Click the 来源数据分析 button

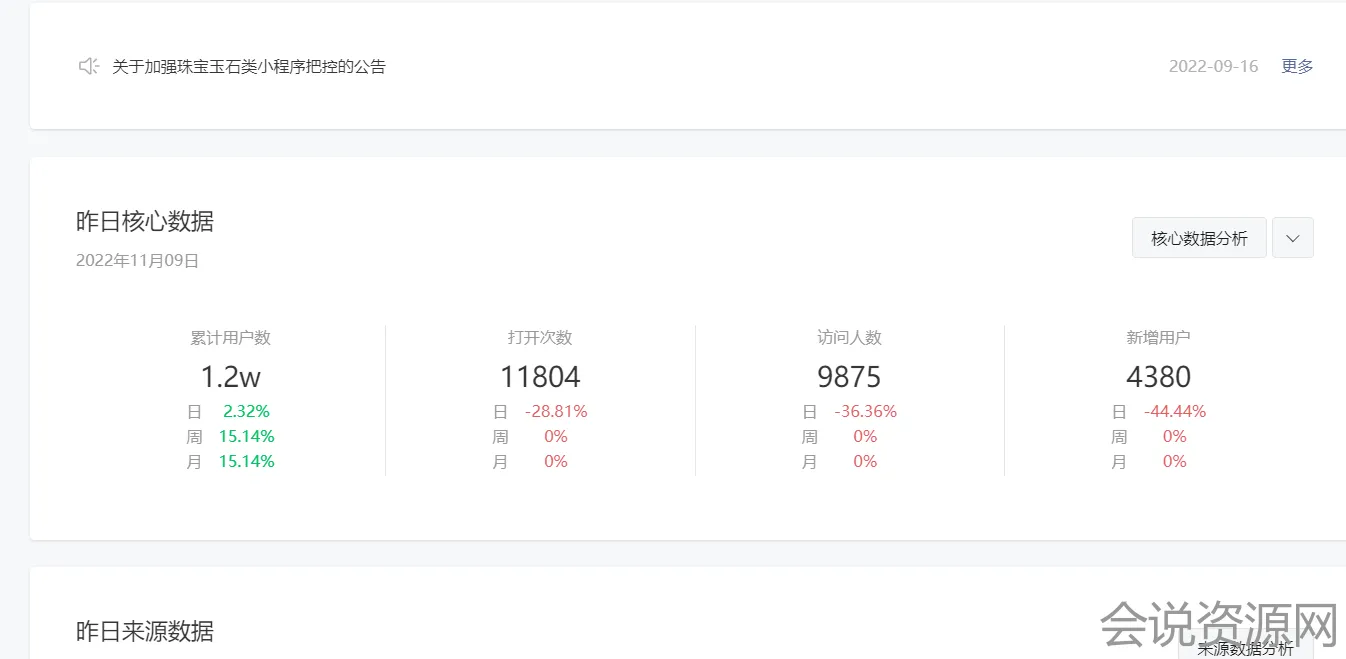click(1245, 648)
